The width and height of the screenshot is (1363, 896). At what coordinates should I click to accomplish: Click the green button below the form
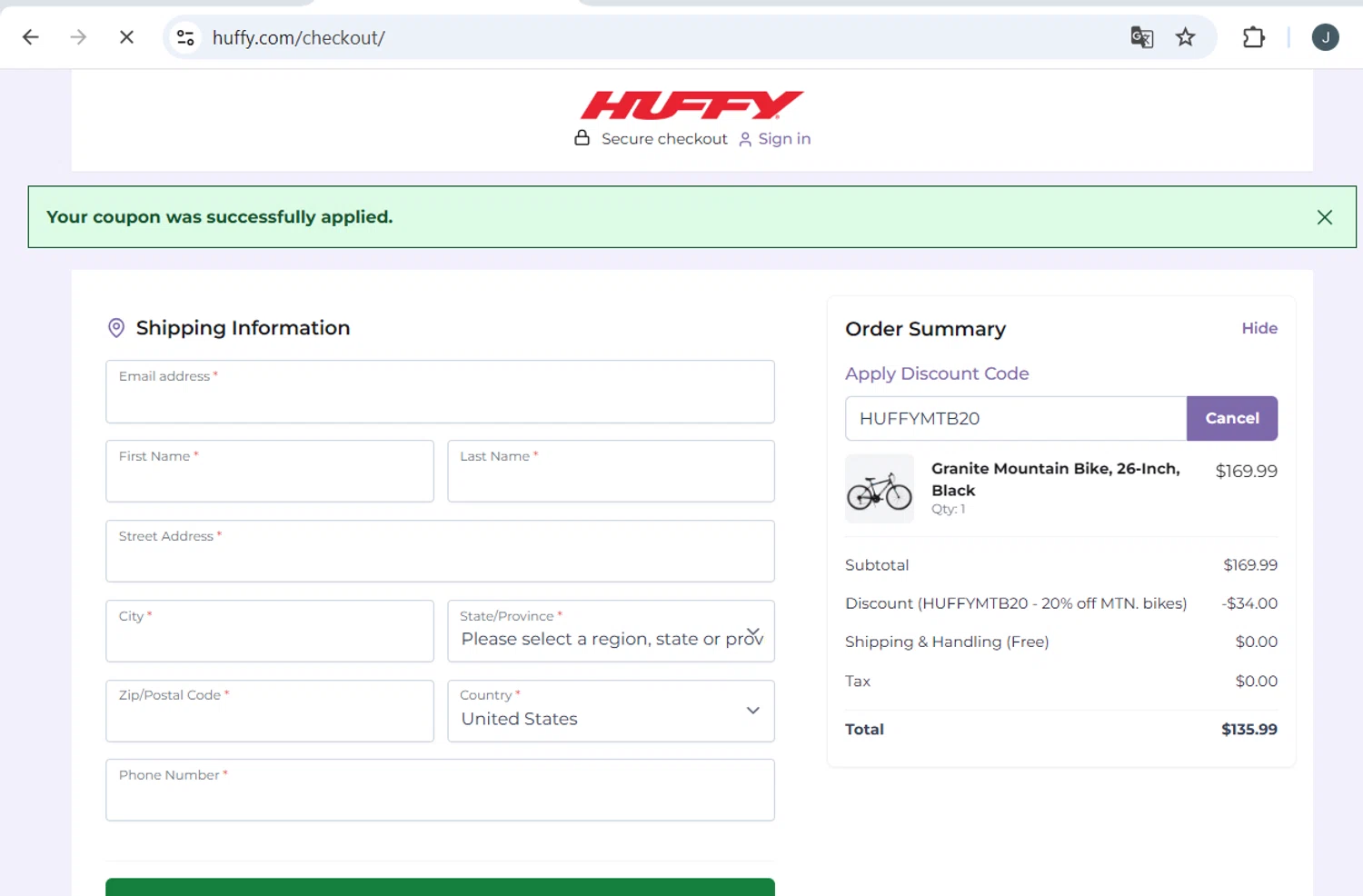point(440,887)
